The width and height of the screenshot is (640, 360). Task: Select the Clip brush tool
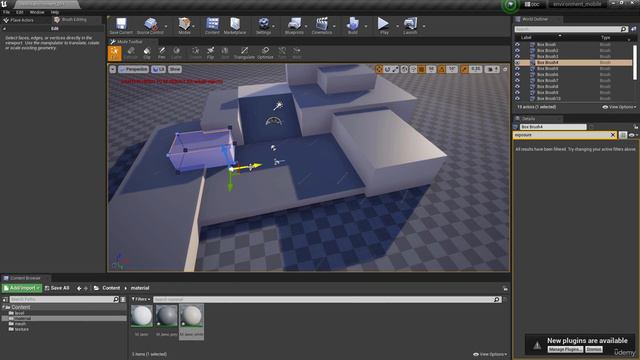(x=147, y=53)
